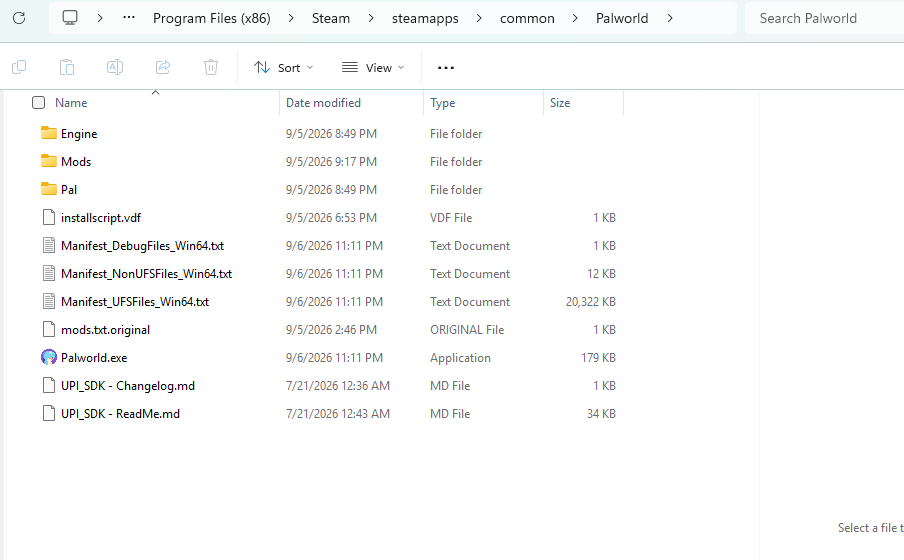The width and height of the screenshot is (904, 560).
Task: Select the Manifest_UFSFiles_Win64.txt file name
Action: (x=135, y=302)
